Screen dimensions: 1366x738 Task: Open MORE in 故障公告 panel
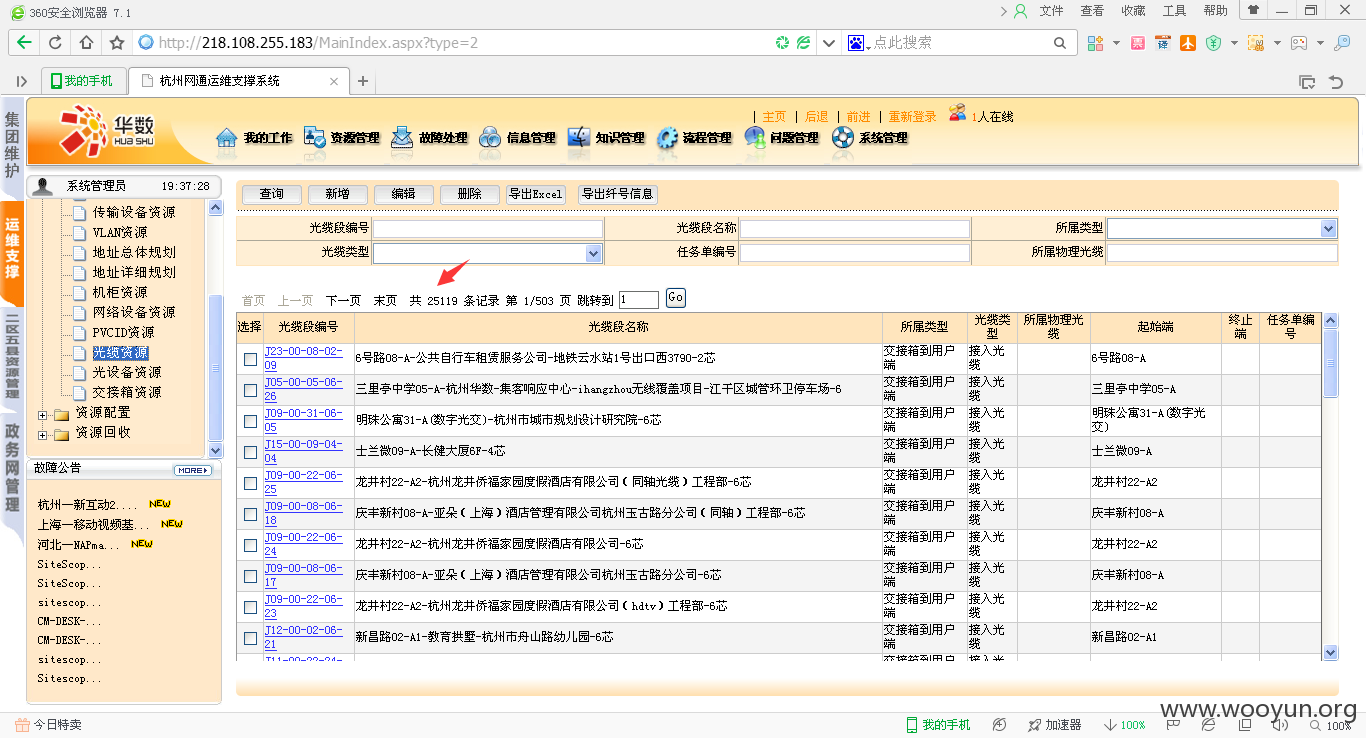[193, 470]
